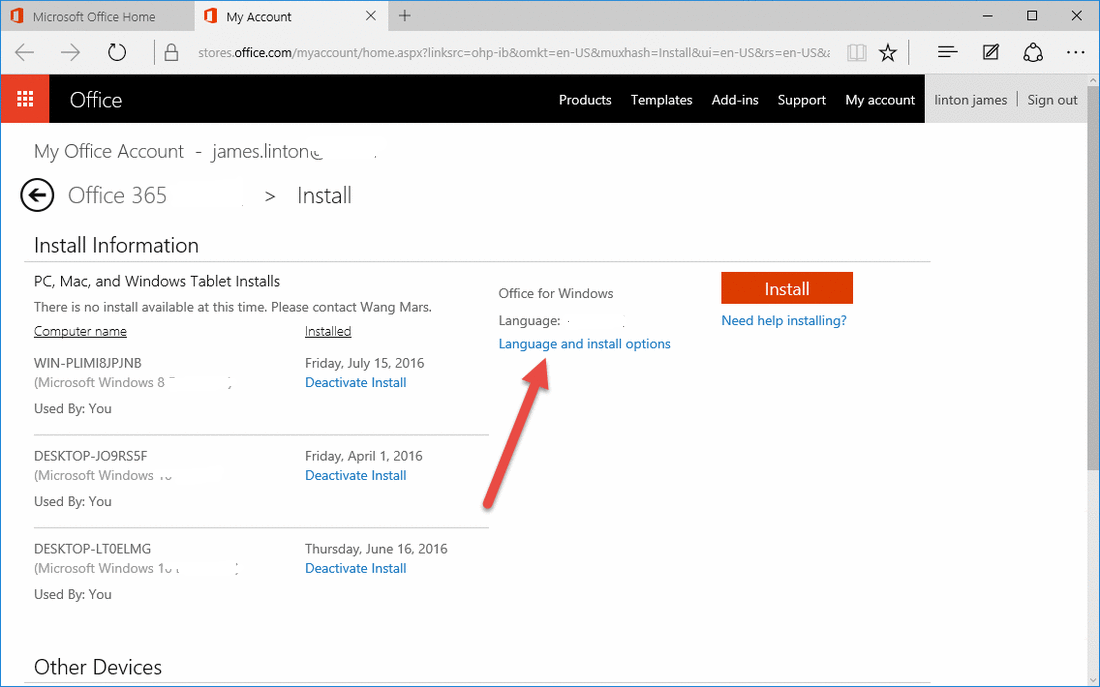Close the My Account tab

coord(371,15)
